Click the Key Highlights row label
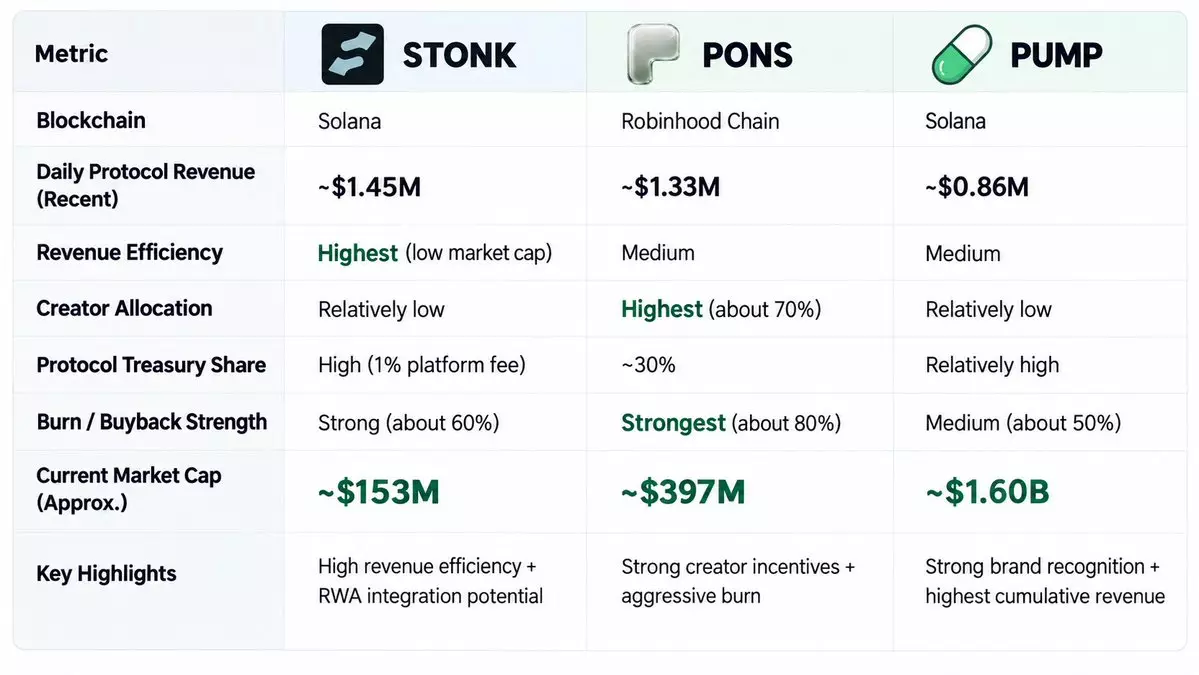The height and width of the screenshot is (675, 1199). tap(106, 573)
